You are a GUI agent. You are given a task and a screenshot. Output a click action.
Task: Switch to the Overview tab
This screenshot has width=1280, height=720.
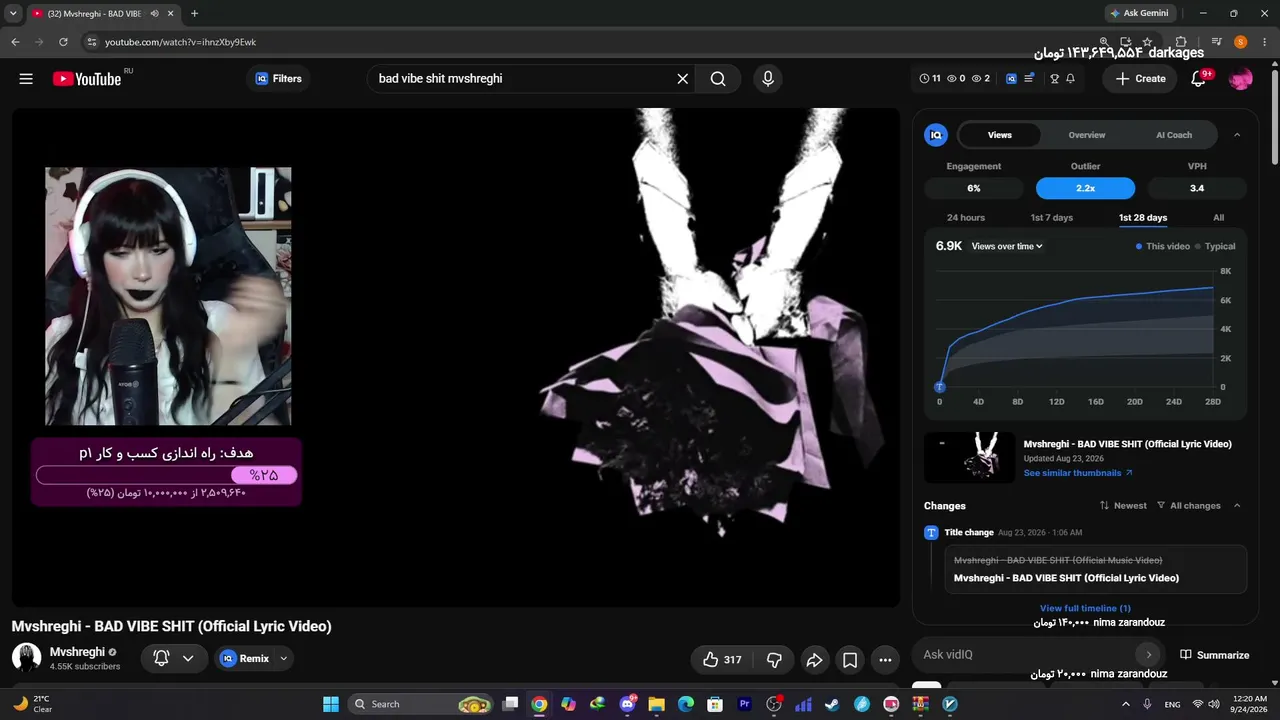(x=1086, y=135)
